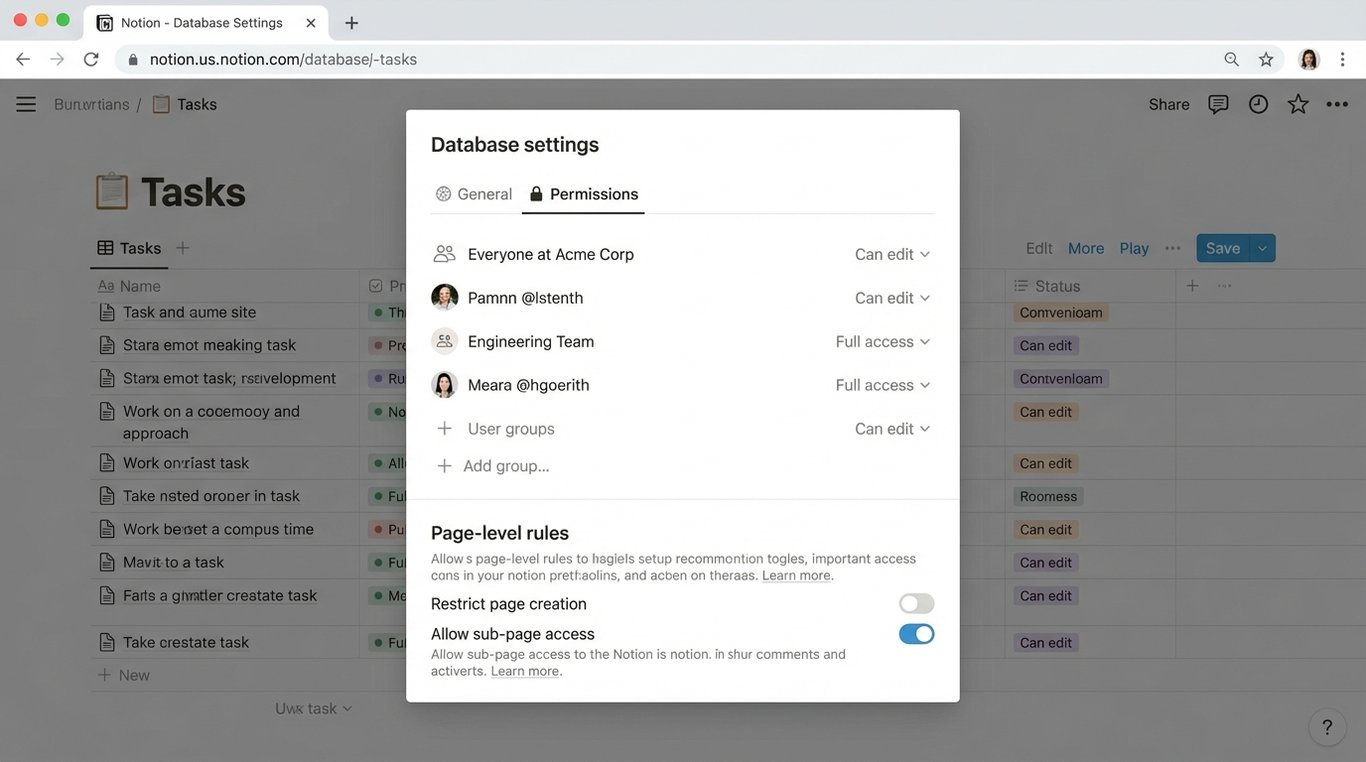Image resolution: width=1366 pixels, height=762 pixels.
Task: Close the Notion browser tab
Action: pyautogui.click(x=311, y=22)
